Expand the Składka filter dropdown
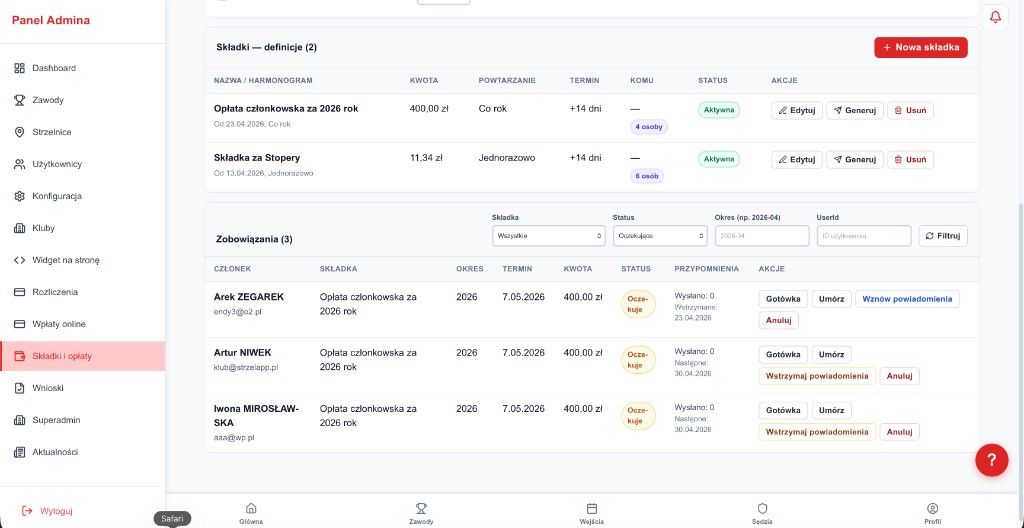The width and height of the screenshot is (1024, 528). [x=548, y=236]
